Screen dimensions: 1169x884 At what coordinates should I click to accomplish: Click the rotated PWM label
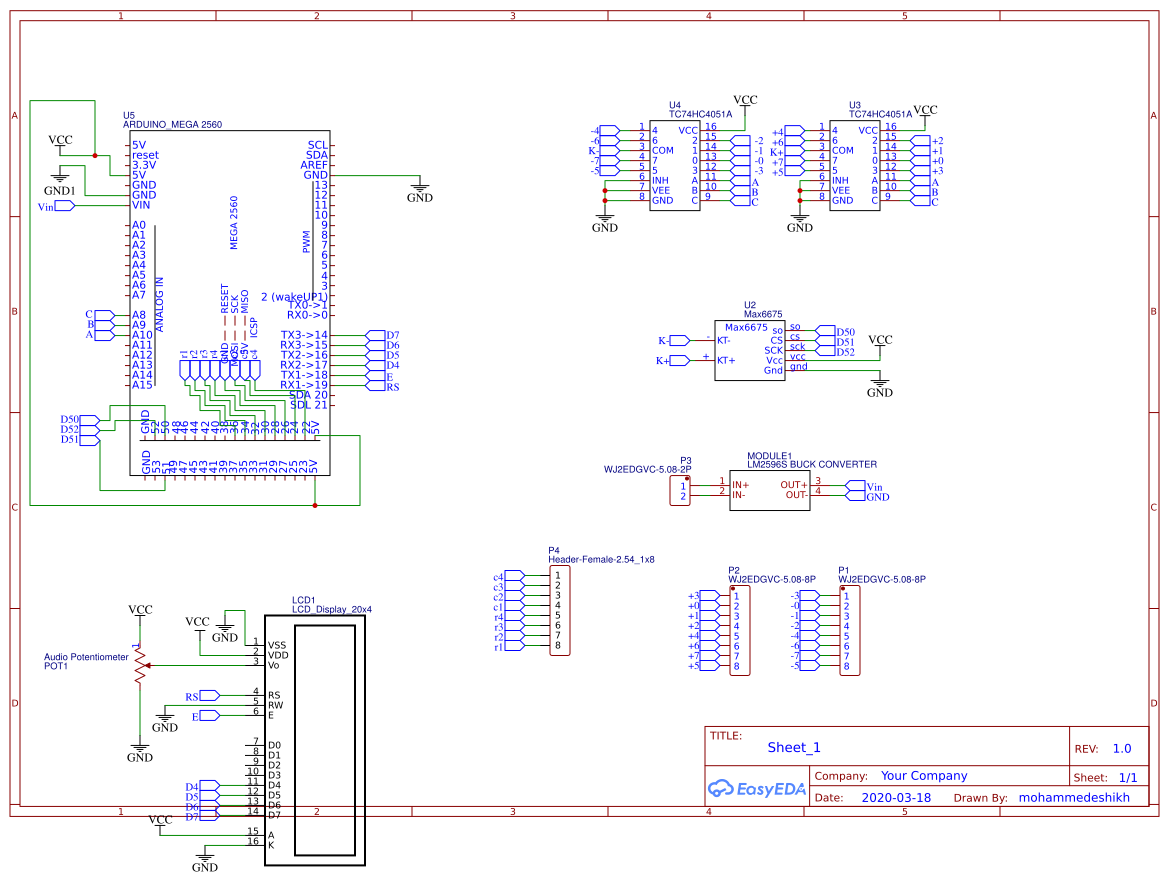point(306,241)
